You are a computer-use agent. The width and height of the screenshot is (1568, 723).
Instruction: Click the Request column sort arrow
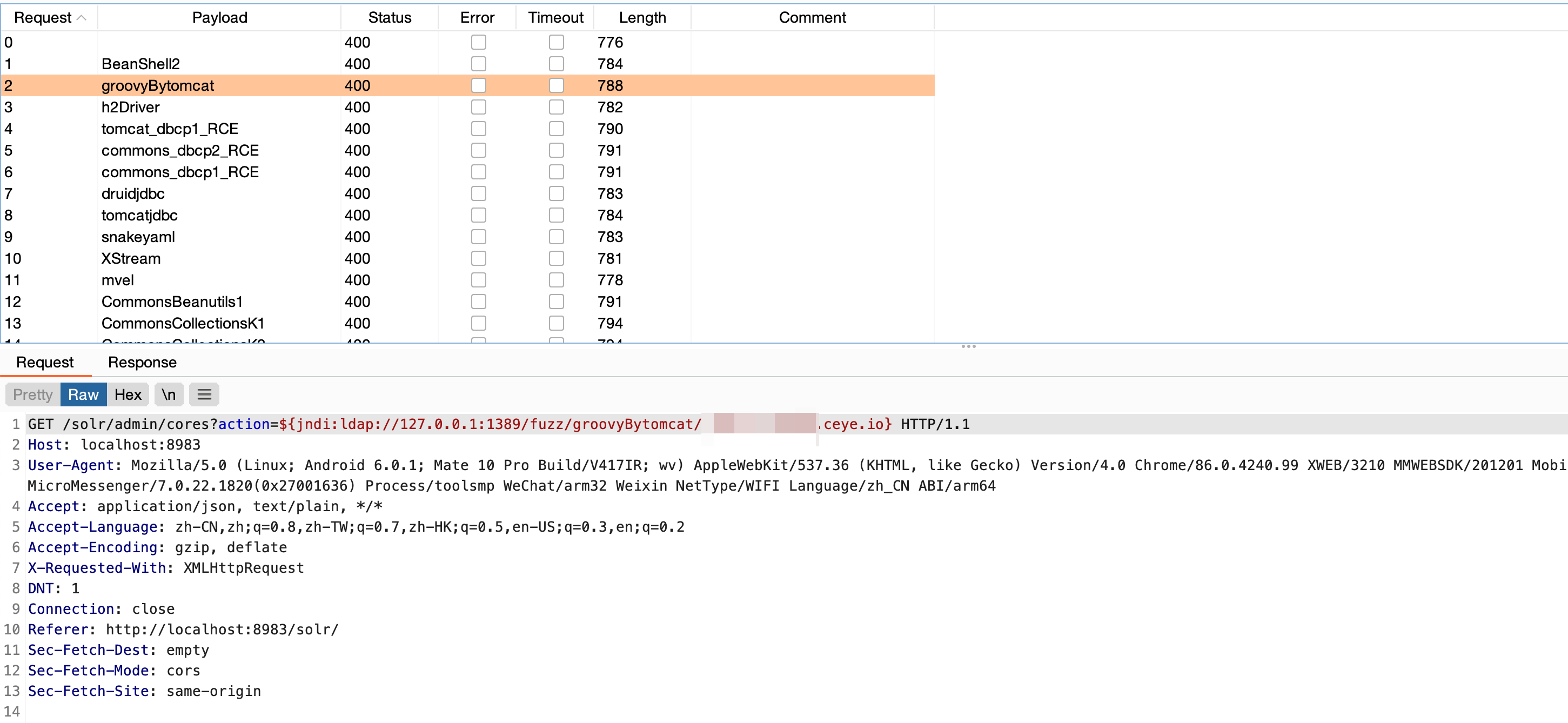82,18
